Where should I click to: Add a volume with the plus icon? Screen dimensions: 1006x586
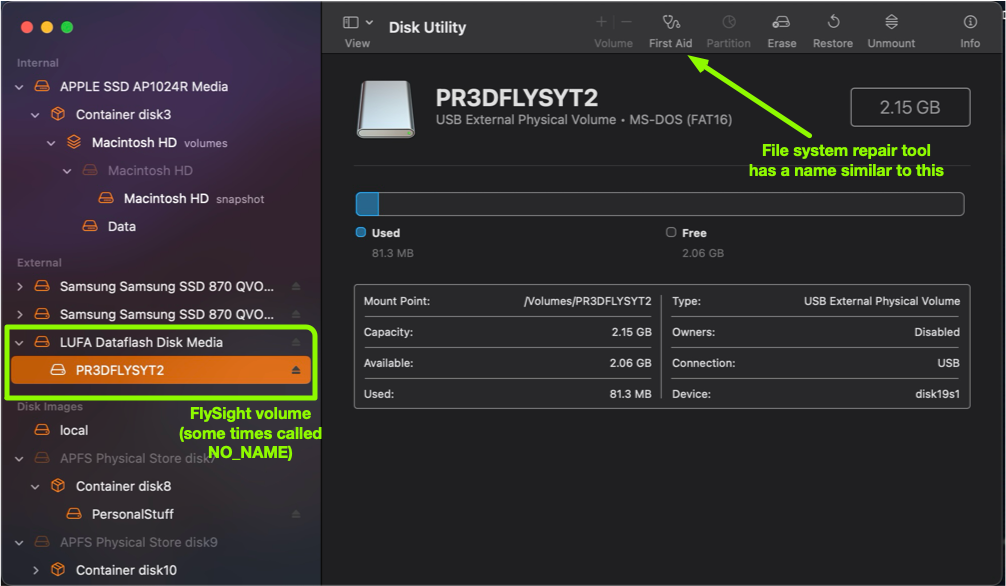tap(601, 22)
